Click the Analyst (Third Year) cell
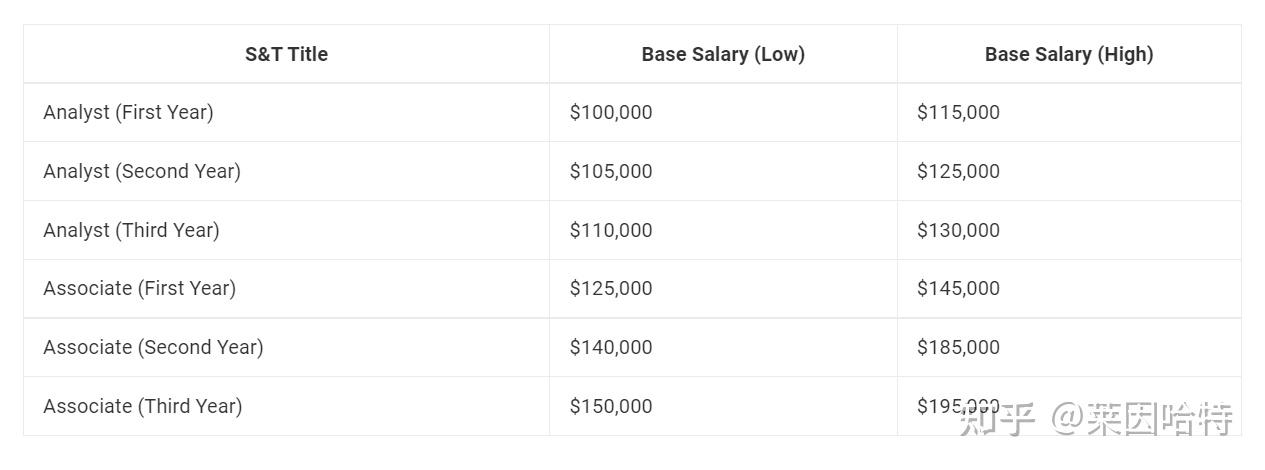 point(131,230)
